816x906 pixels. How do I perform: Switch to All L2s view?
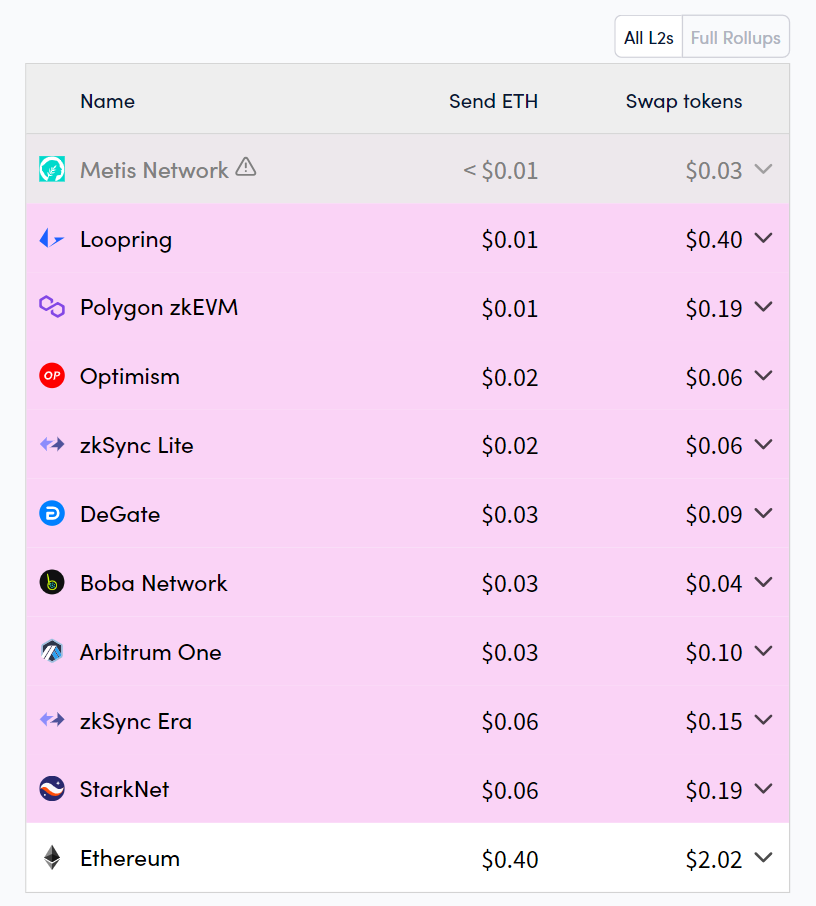click(649, 38)
